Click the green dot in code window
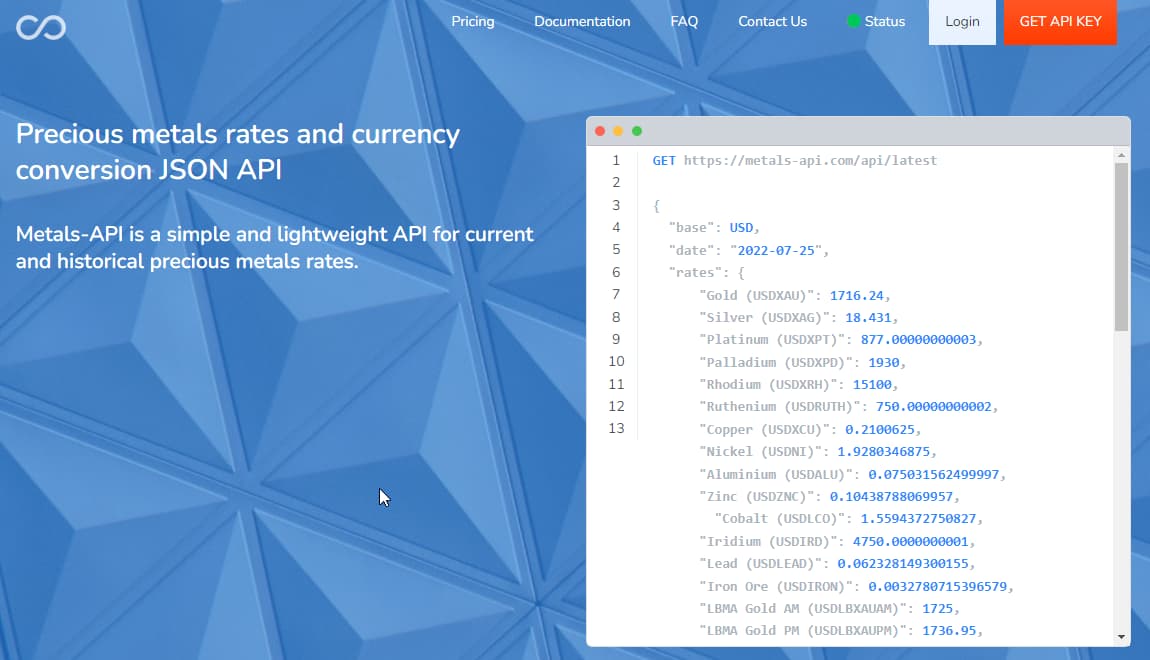Screen dimensions: 1150x660 tap(637, 131)
